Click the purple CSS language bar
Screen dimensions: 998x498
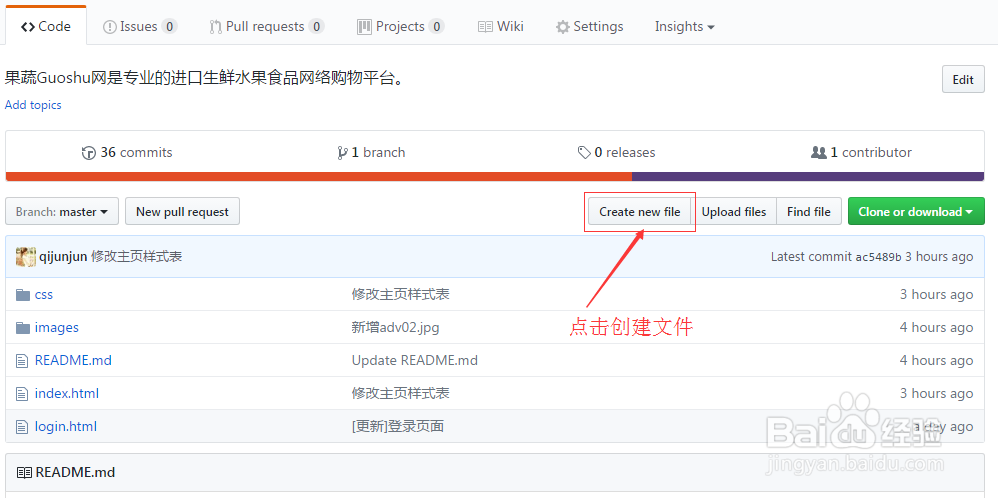point(808,176)
